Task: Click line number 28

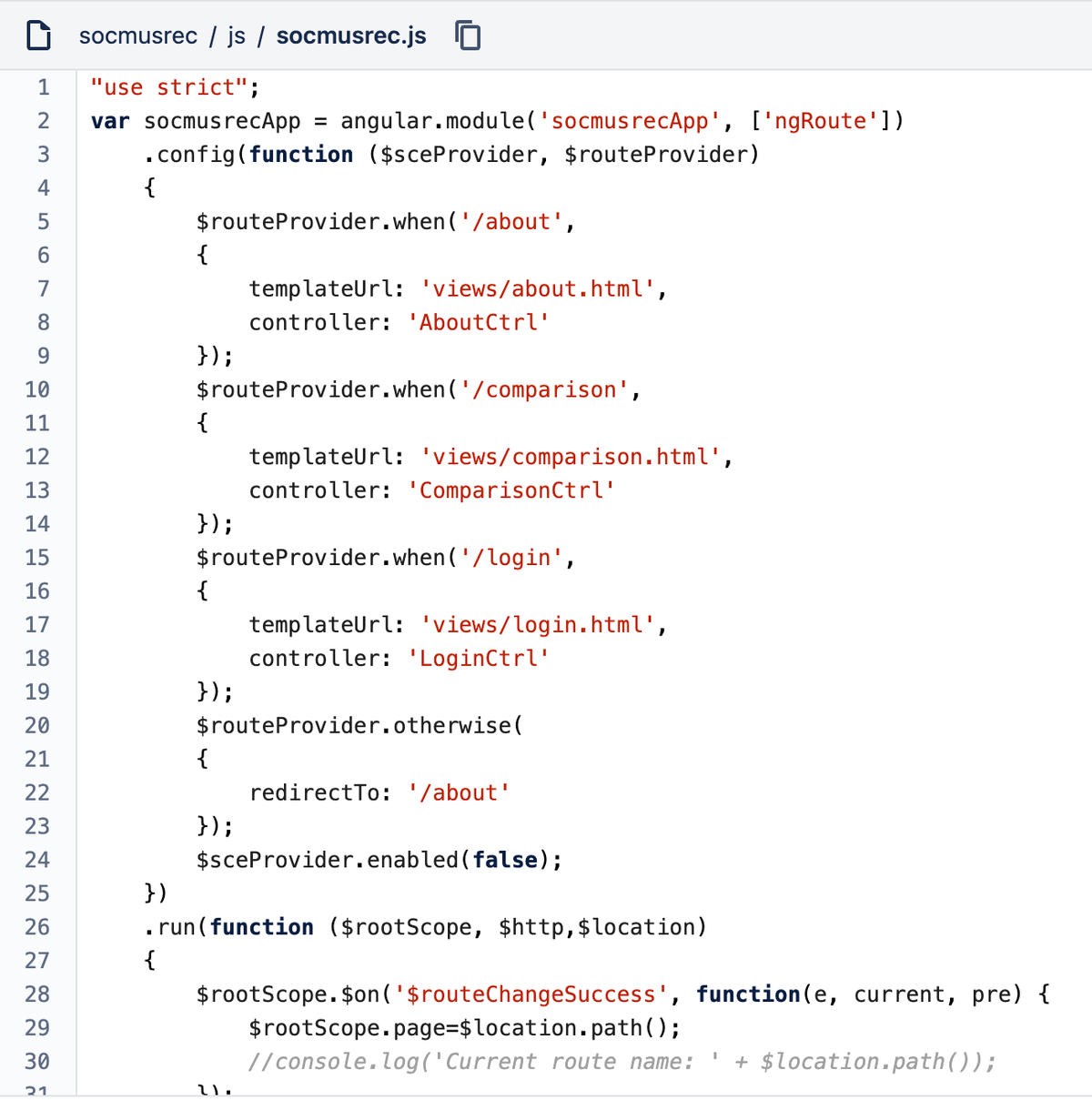Action: click(x=37, y=994)
